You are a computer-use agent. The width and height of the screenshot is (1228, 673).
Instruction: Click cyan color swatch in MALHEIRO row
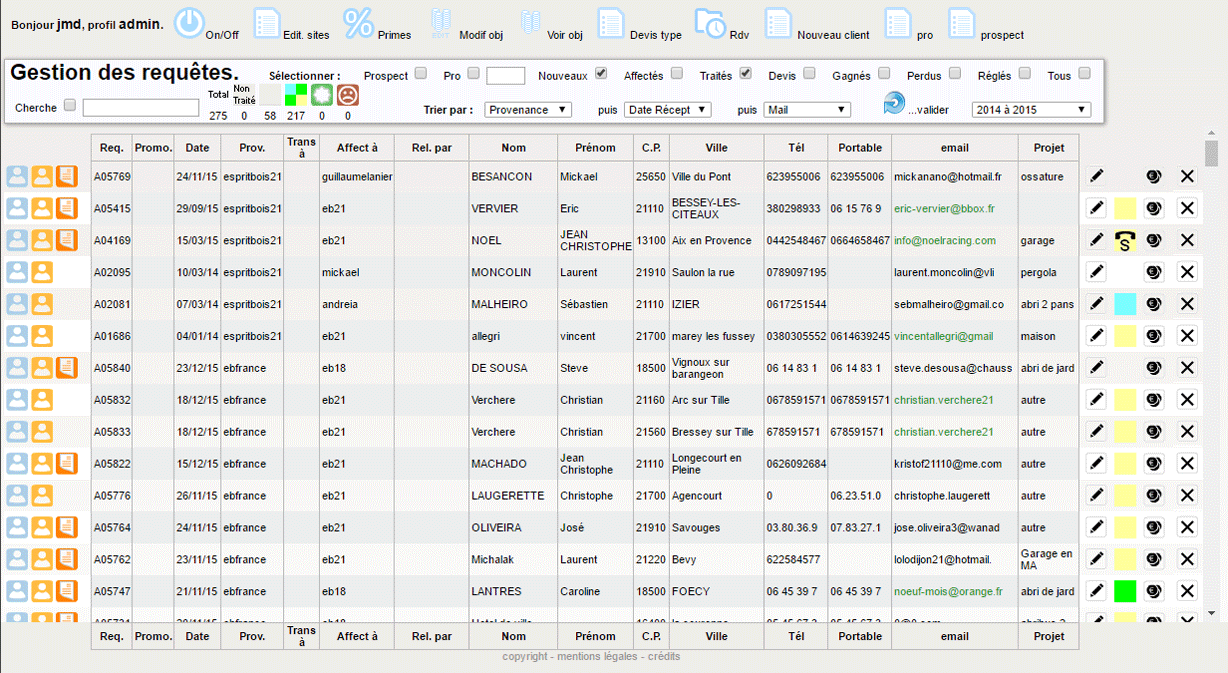coord(1125,304)
